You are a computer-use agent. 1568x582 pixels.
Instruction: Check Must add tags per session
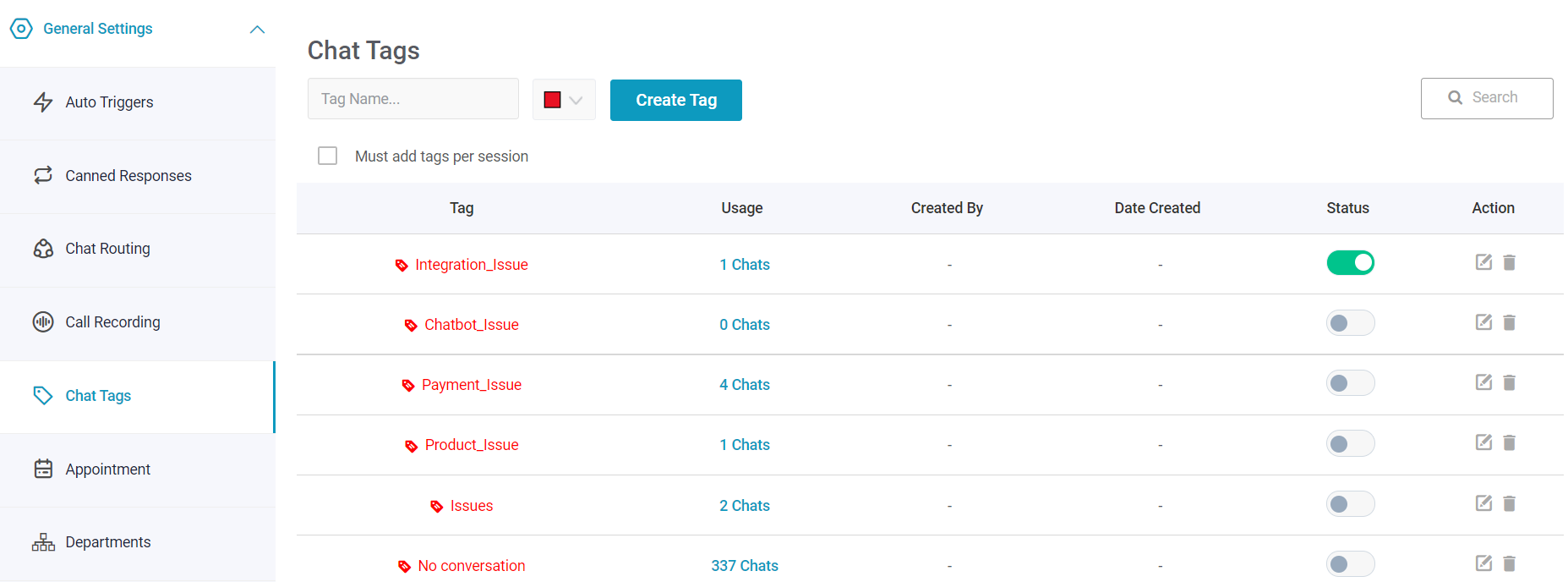click(x=328, y=156)
